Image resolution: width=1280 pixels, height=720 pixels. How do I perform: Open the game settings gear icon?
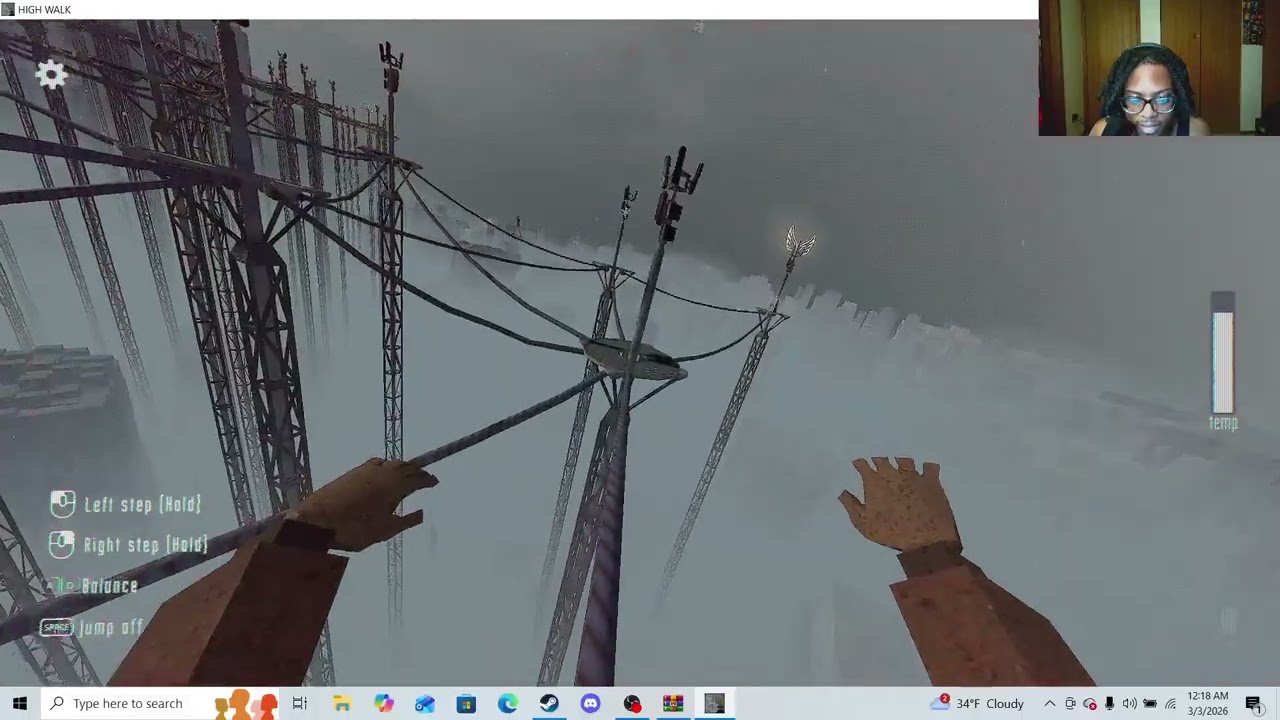coord(52,74)
